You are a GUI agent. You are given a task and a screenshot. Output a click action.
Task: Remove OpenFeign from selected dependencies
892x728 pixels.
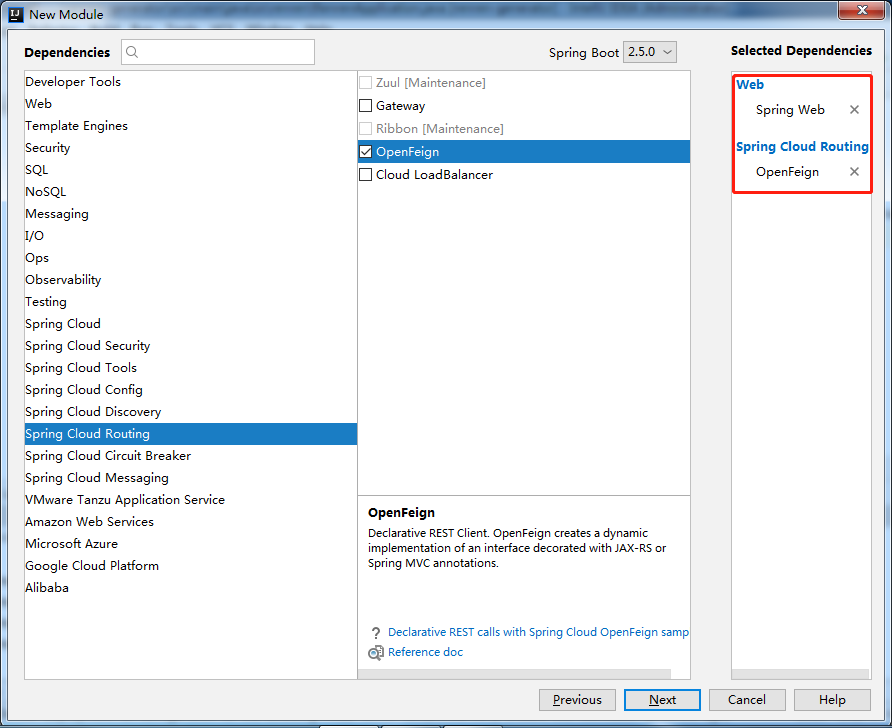(x=854, y=172)
